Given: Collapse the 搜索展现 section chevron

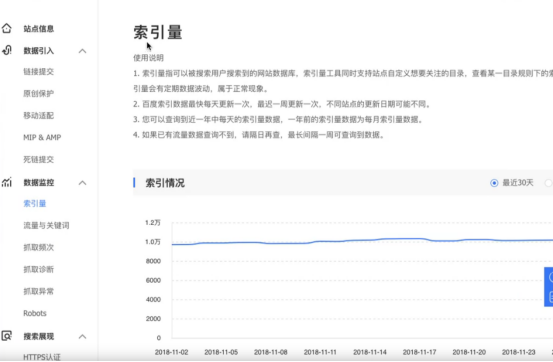Looking at the screenshot, I should (x=82, y=336).
